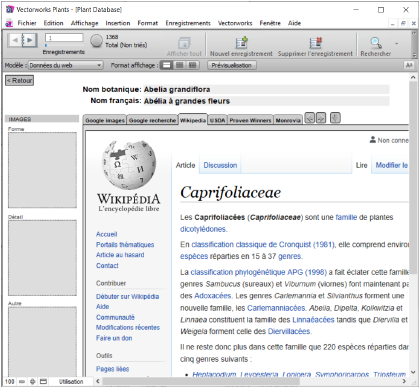Open the Modèle Données du web dropdown
Viewport: 420px width, 388px height.
pos(65,65)
